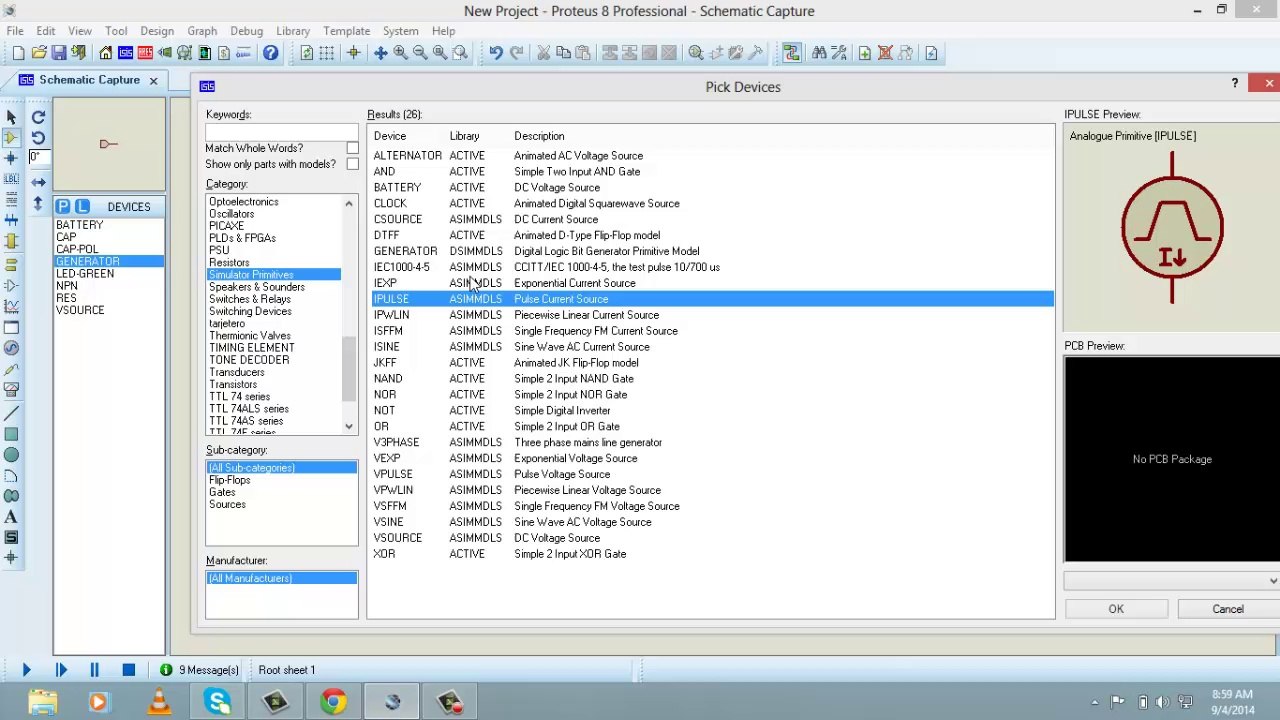Image resolution: width=1280 pixels, height=720 pixels.
Task: Click the 'L' library manager button
Action: (82, 206)
